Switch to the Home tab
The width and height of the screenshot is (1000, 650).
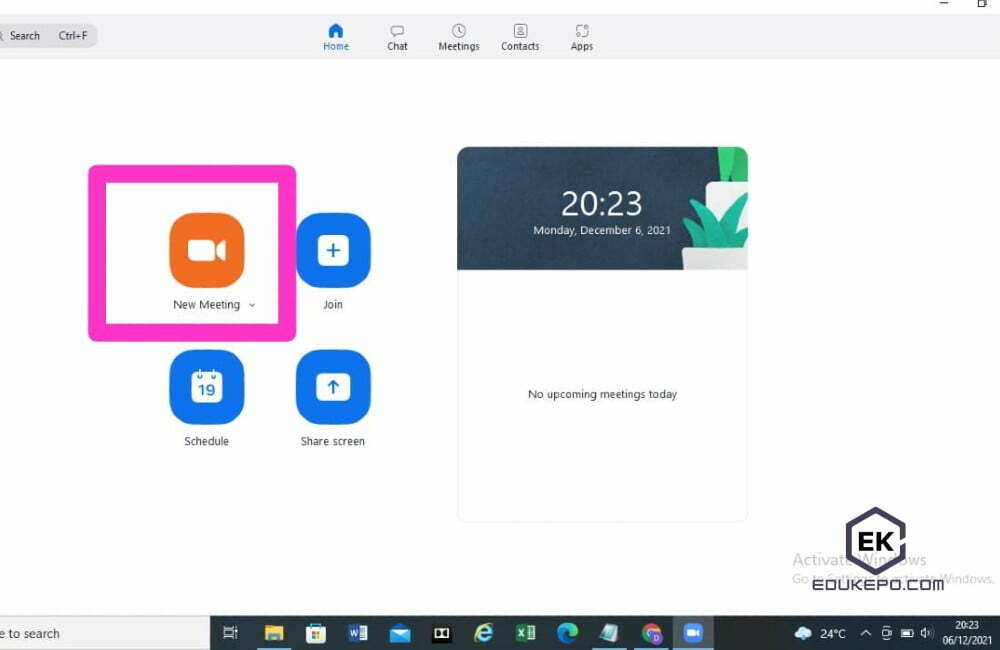336,36
